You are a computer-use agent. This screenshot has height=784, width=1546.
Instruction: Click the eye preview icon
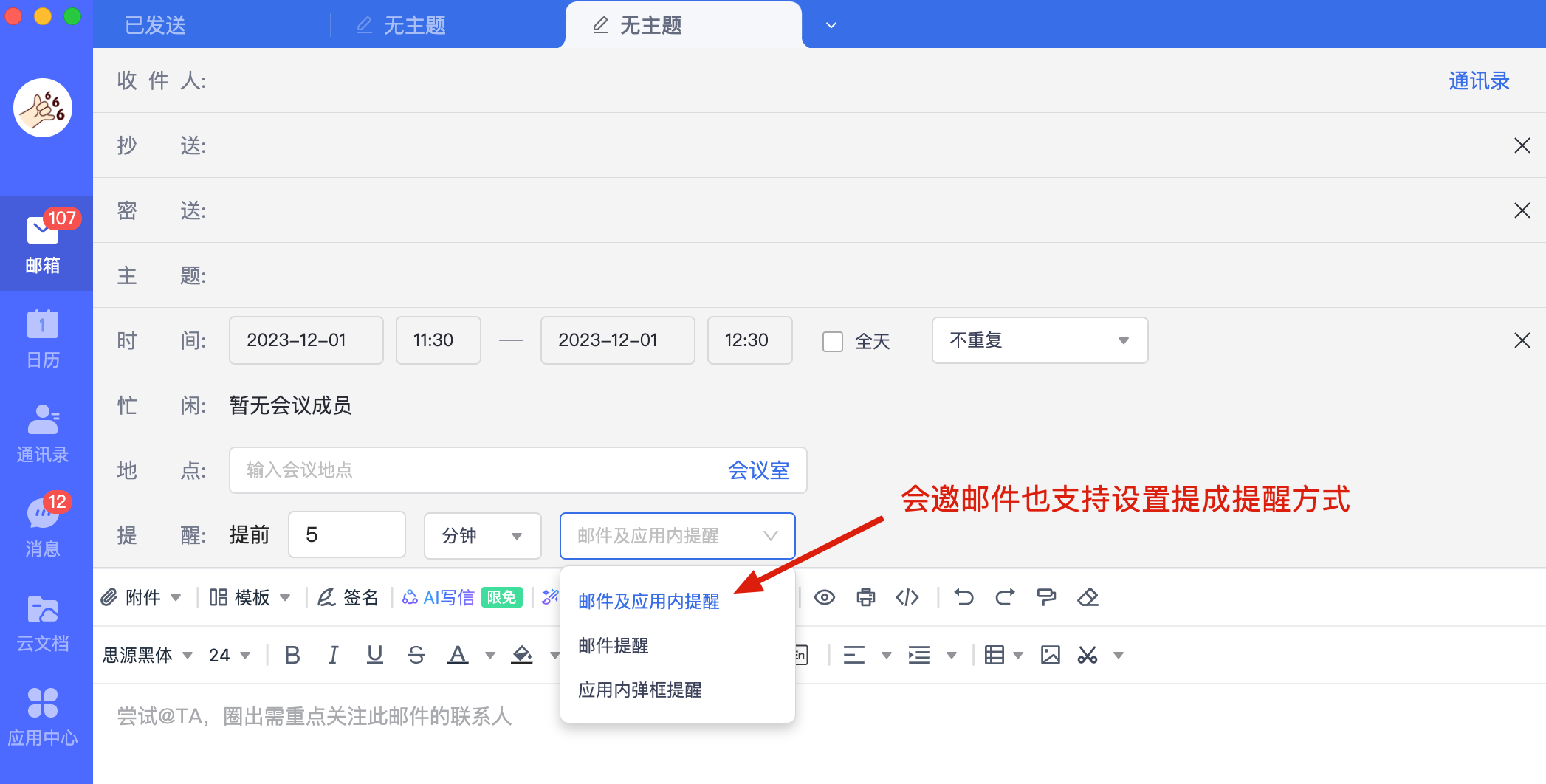tap(825, 597)
